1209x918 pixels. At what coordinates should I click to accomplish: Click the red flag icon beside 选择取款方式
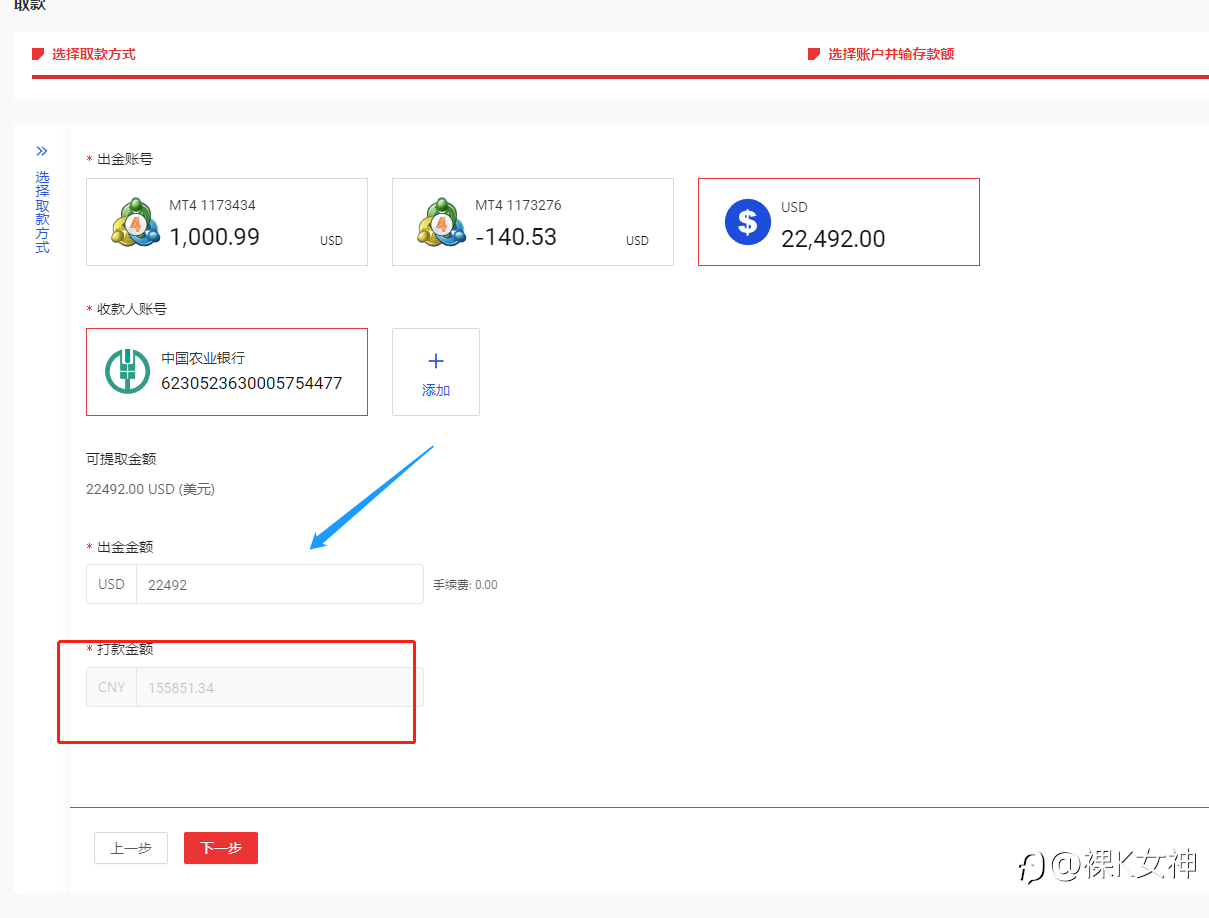pyautogui.click(x=38, y=54)
